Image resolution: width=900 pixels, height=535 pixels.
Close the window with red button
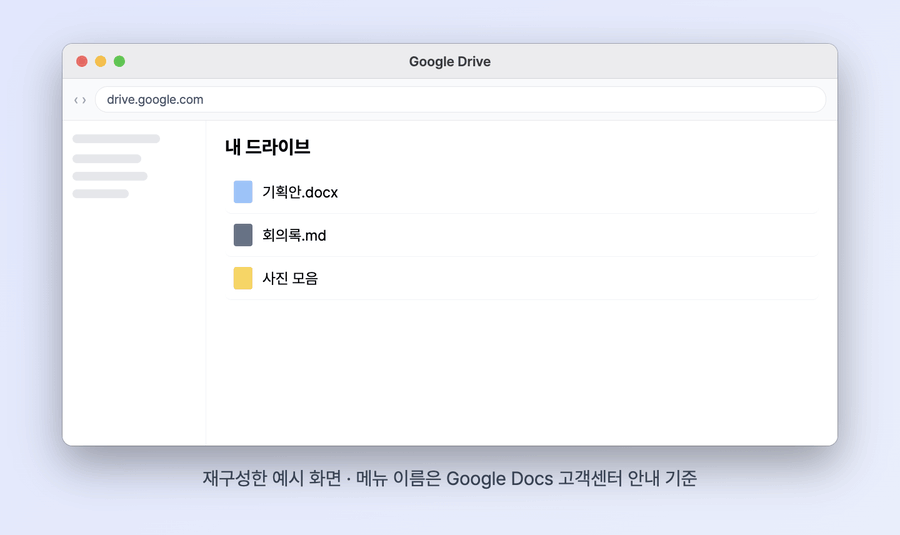(x=82, y=61)
